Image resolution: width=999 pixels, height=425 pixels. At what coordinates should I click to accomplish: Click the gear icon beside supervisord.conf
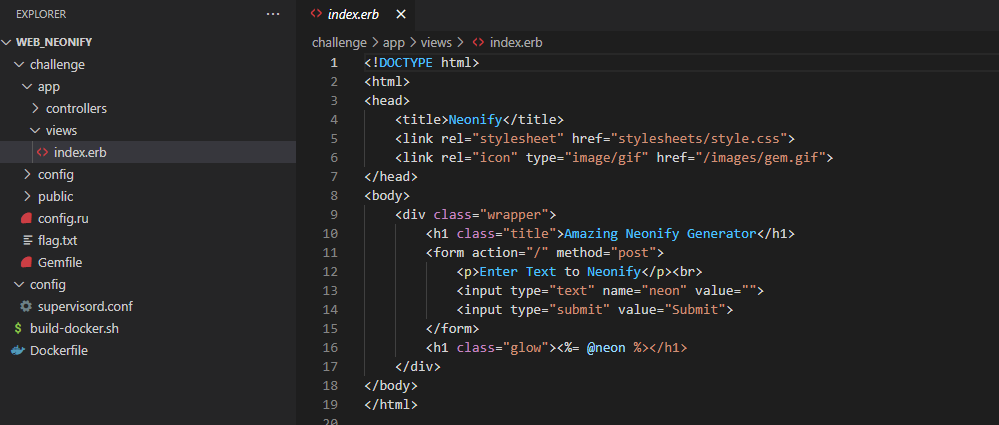point(26,306)
